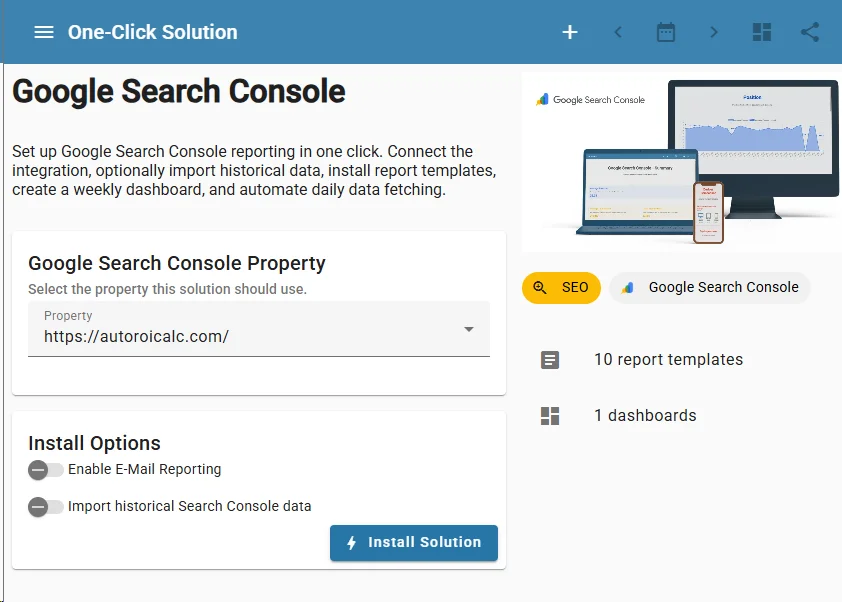Open the dashboard grid icon in header
Viewport: 842px width, 602px height.
tap(761, 32)
